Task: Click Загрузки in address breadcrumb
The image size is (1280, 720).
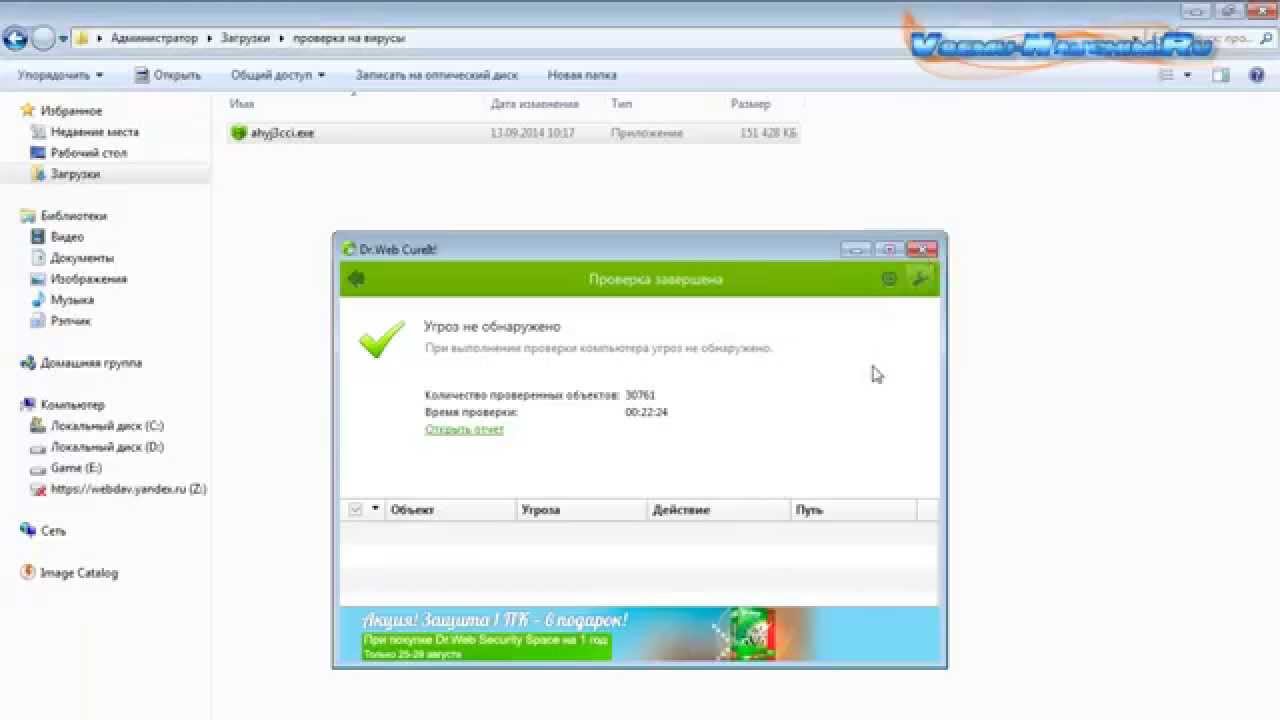Action: pos(246,38)
